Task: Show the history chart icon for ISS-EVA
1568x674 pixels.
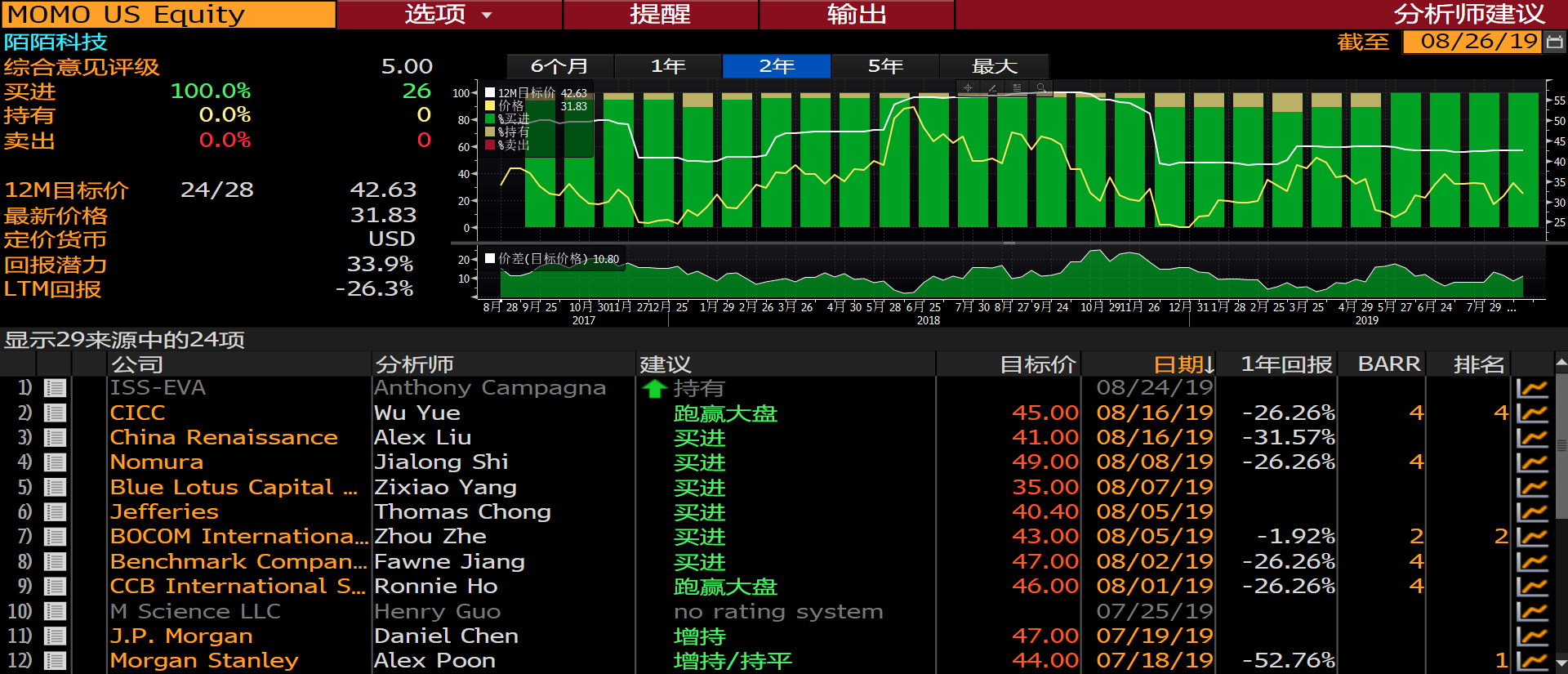Action: pyautogui.click(x=1532, y=388)
